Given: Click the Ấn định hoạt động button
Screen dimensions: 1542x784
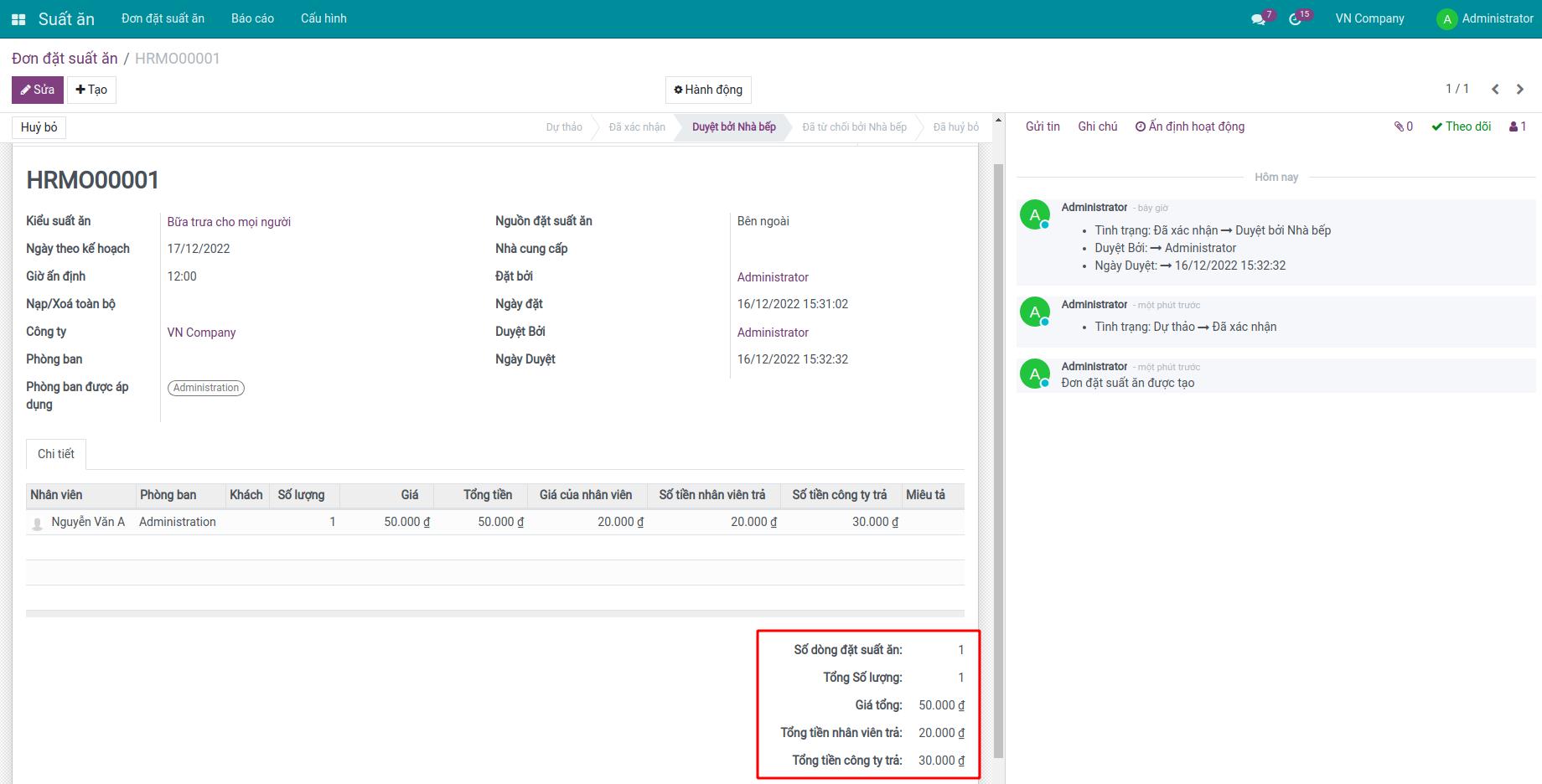Looking at the screenshot, I should (1190, 126).
